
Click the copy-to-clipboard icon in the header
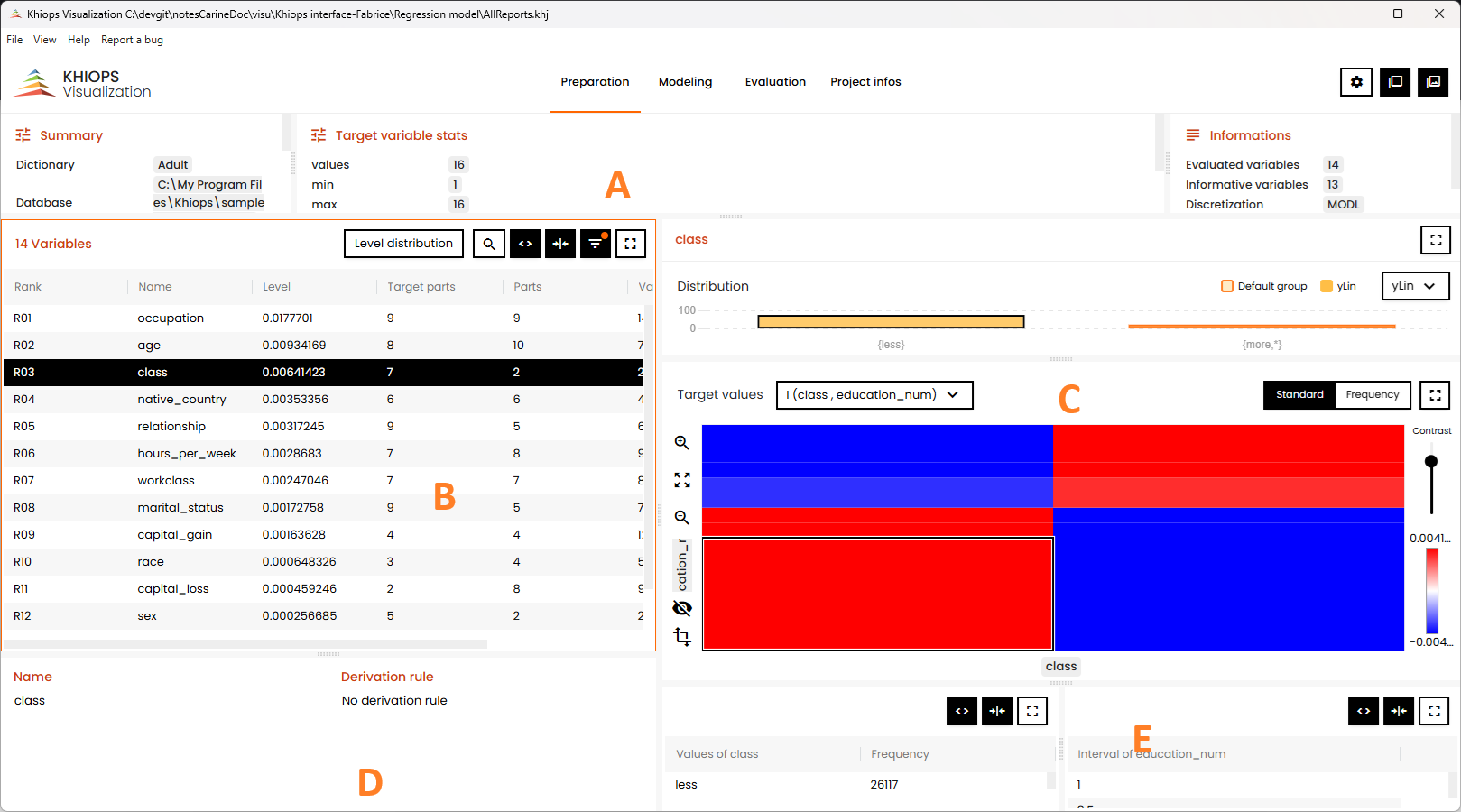[1395, 82]
